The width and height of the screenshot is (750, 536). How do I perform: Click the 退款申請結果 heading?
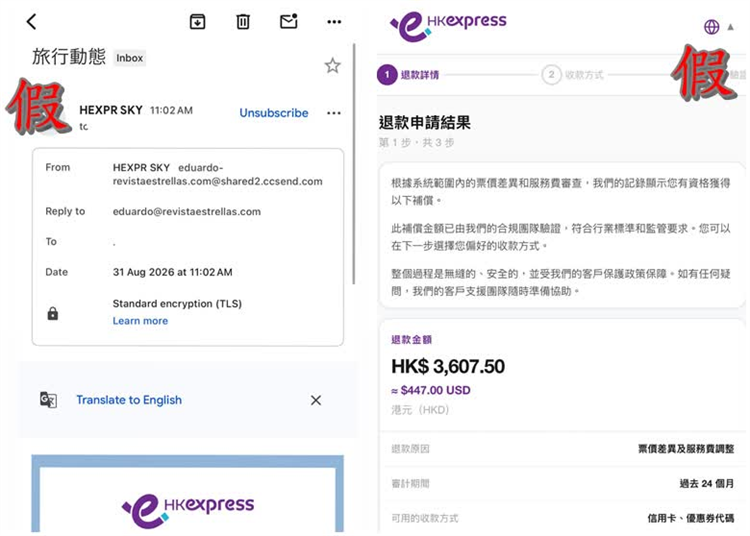click(x=425, y=123)
